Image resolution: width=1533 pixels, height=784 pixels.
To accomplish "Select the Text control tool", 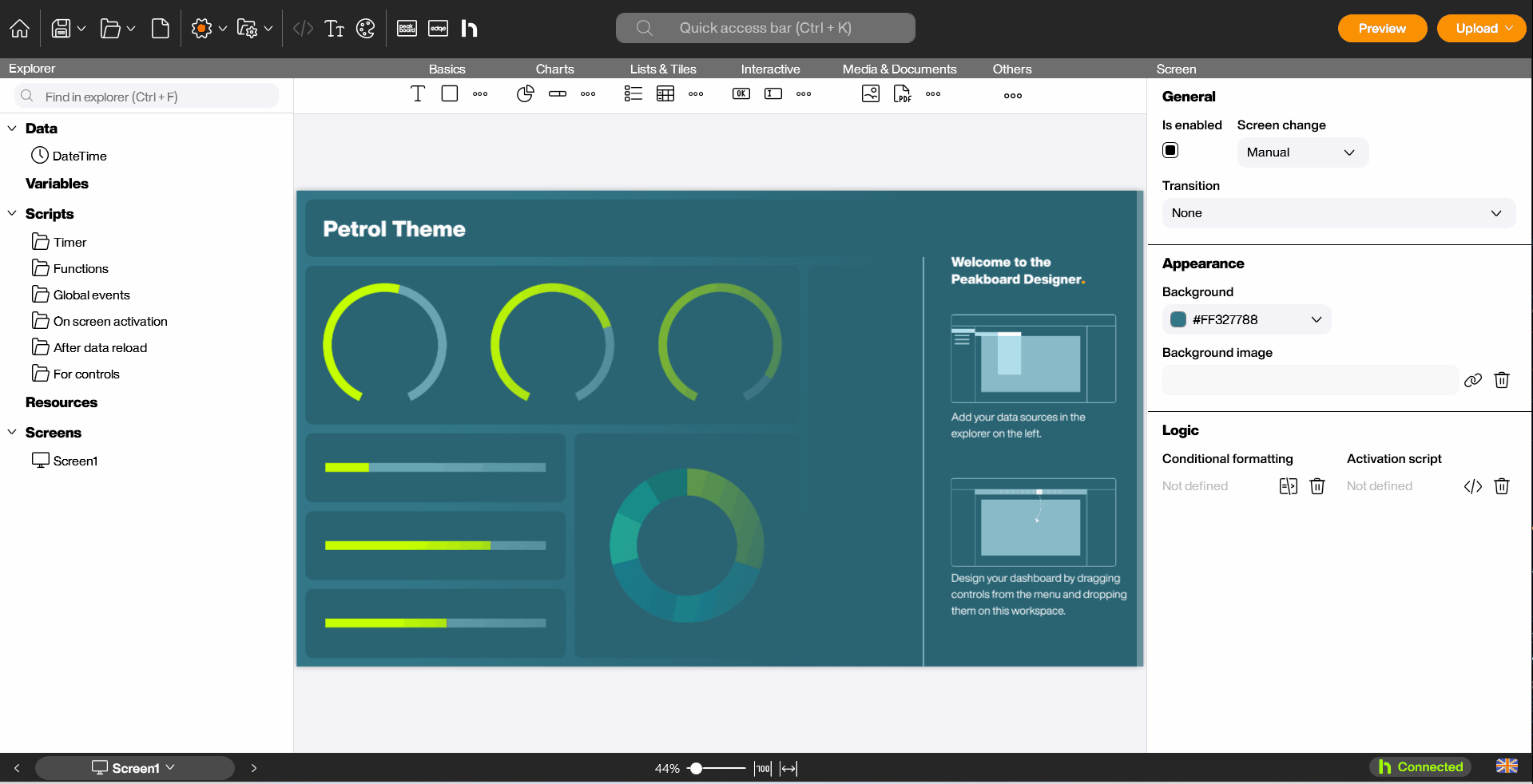I will click(417, 94).
